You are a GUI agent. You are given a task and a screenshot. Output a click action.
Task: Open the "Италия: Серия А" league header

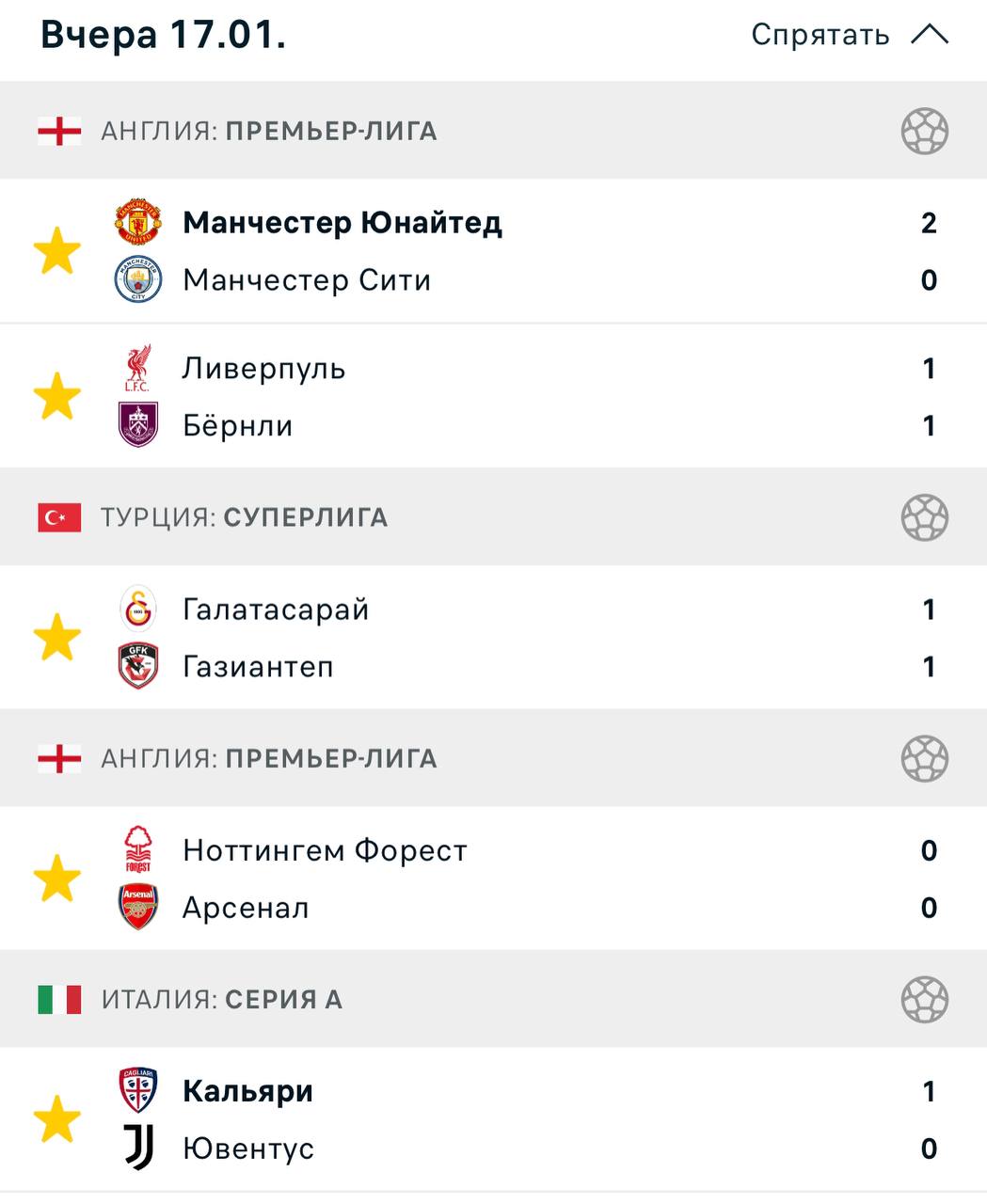coord(221,999)
